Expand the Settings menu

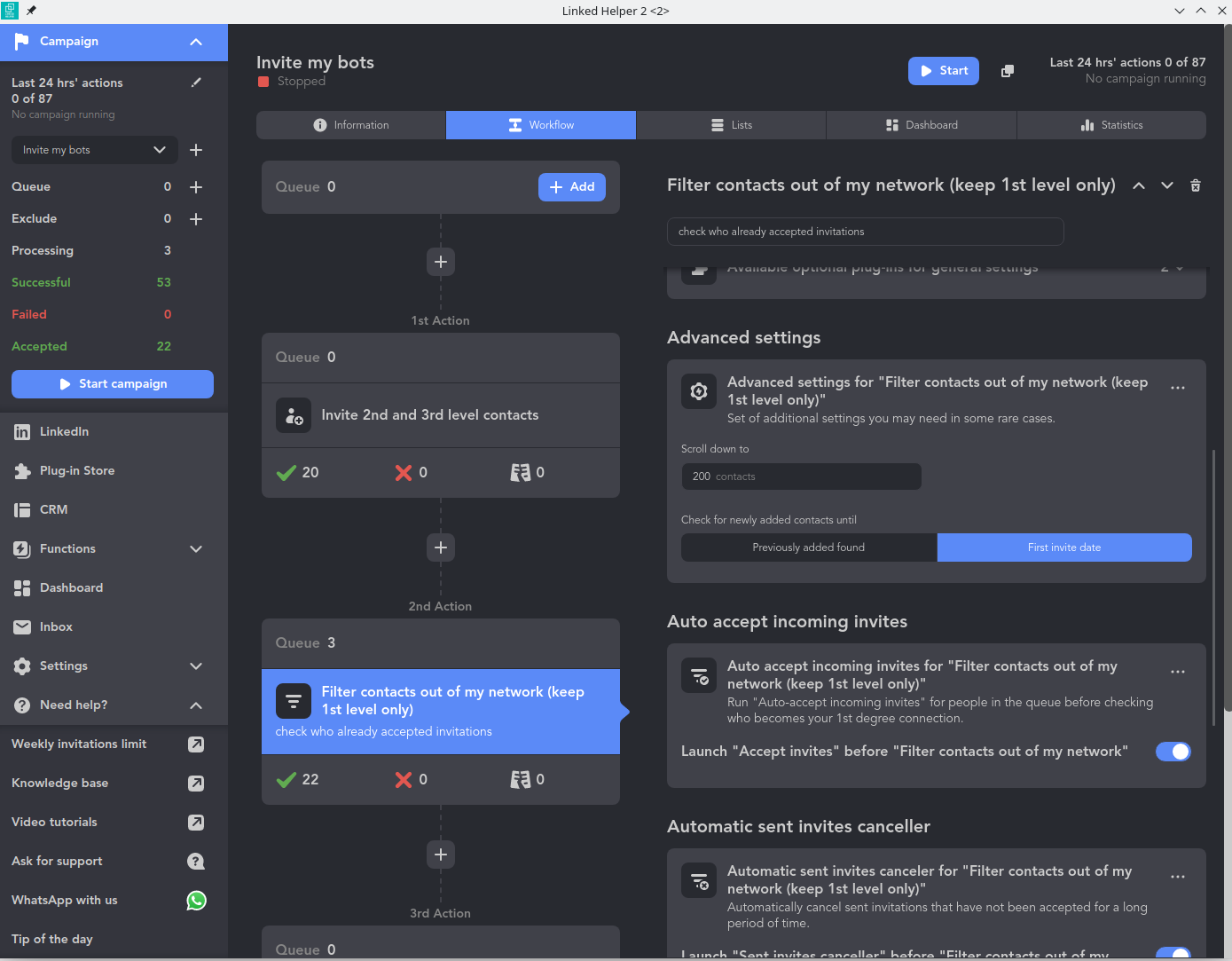coord(196,666)
